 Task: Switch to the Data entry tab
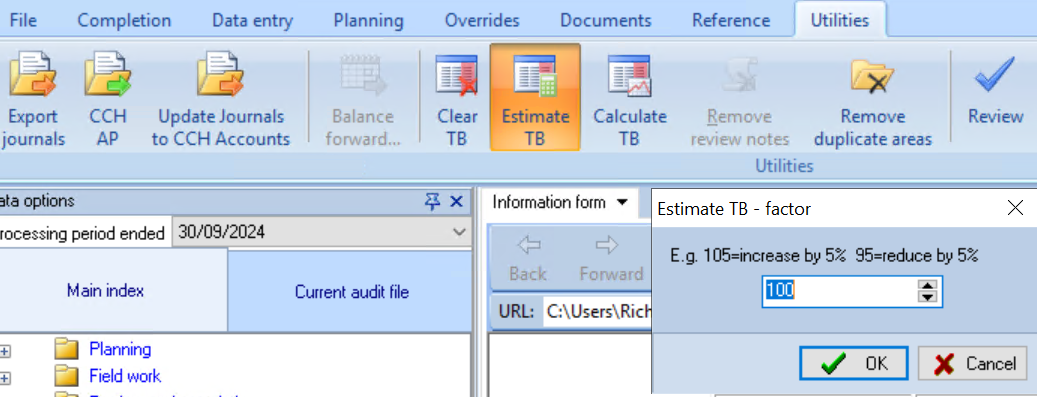pos(252,21)
